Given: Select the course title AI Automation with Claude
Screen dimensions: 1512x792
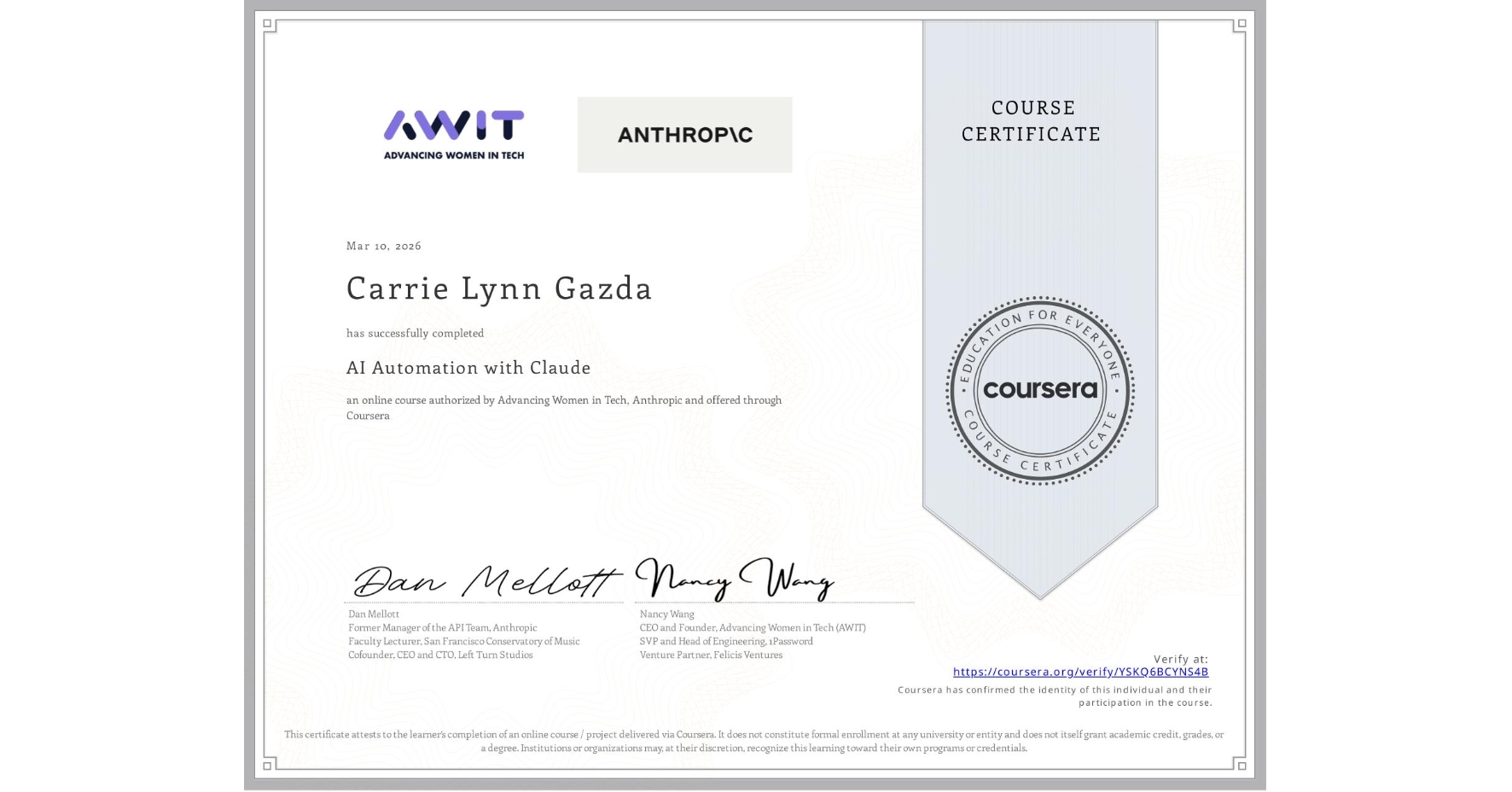Looking at the screenshot, I should coord(468,368).
